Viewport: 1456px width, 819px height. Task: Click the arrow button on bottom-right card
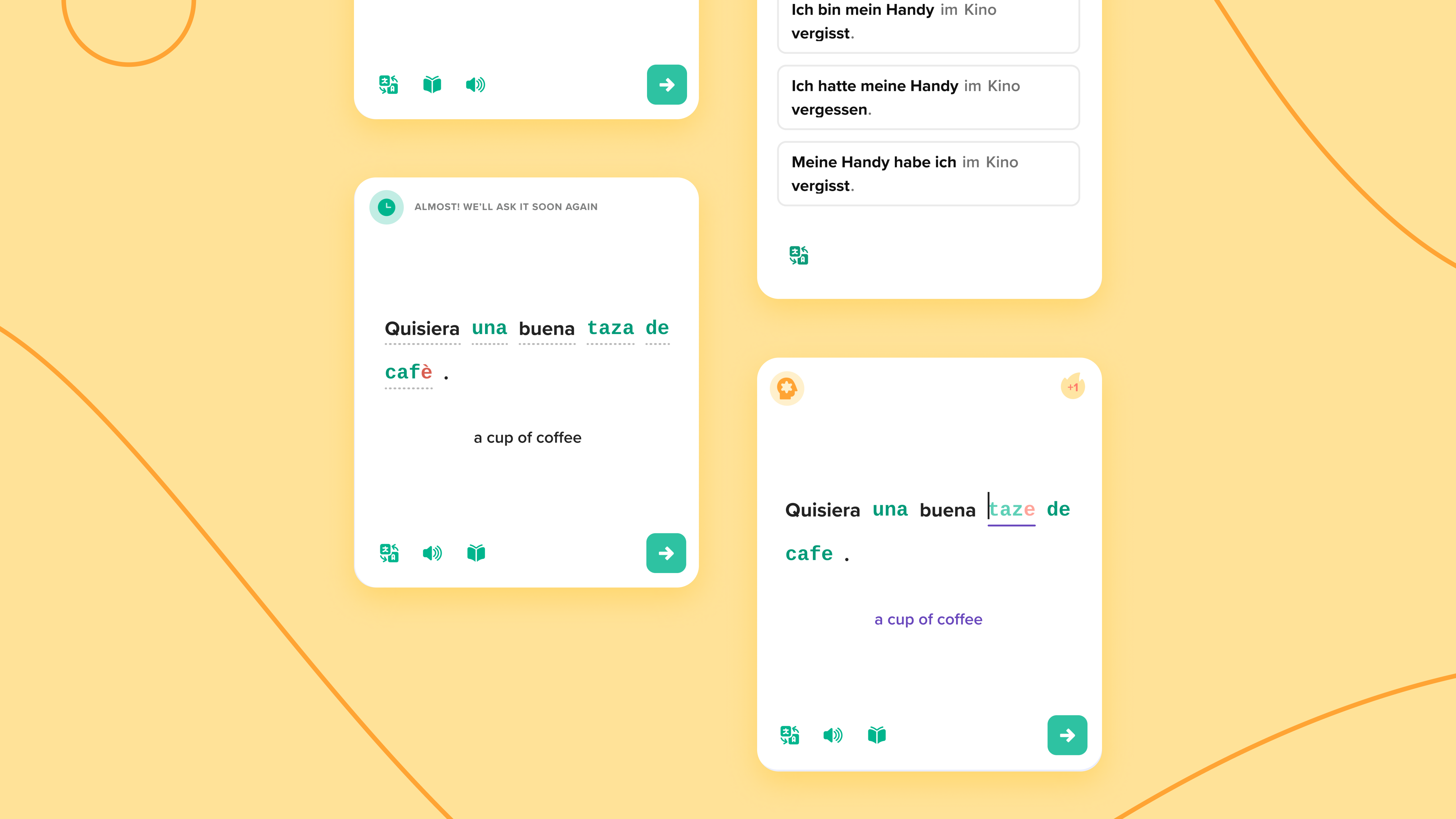[x=1067, y=735]
